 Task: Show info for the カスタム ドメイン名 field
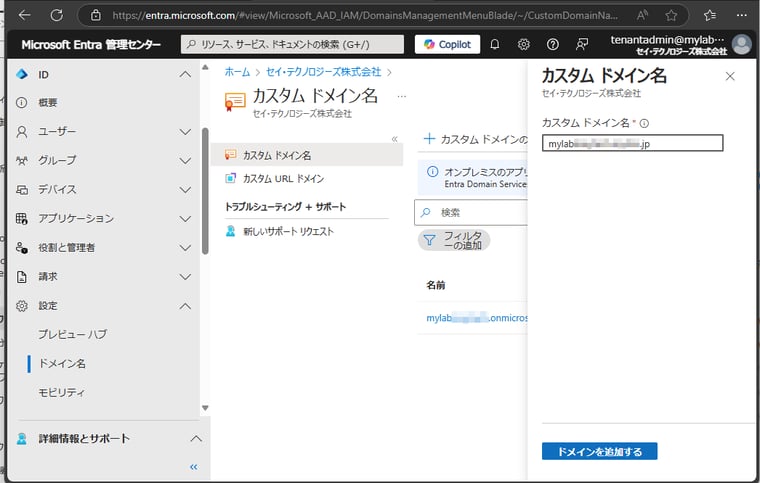(x=644, y=124)
